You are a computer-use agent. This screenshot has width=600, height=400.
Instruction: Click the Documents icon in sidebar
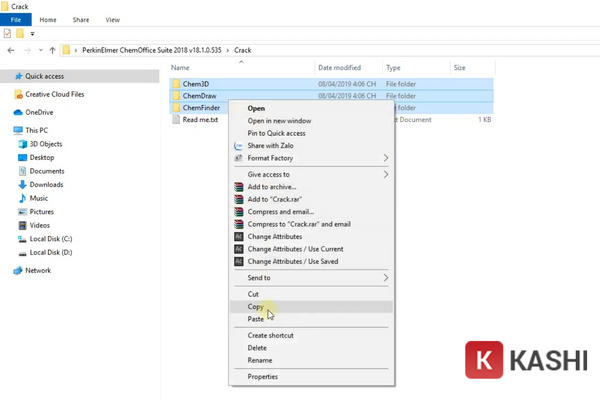(23, 171)
